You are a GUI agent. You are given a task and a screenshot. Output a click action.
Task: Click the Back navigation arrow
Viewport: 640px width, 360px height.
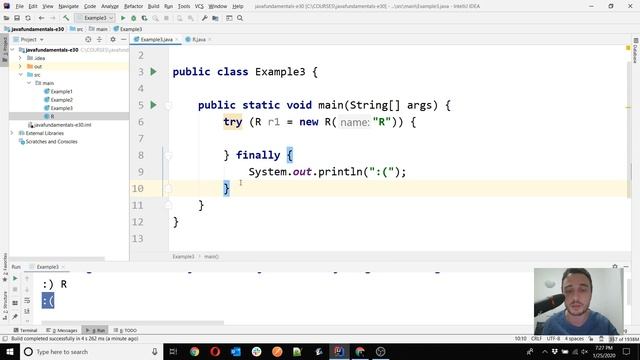point(41,18)
